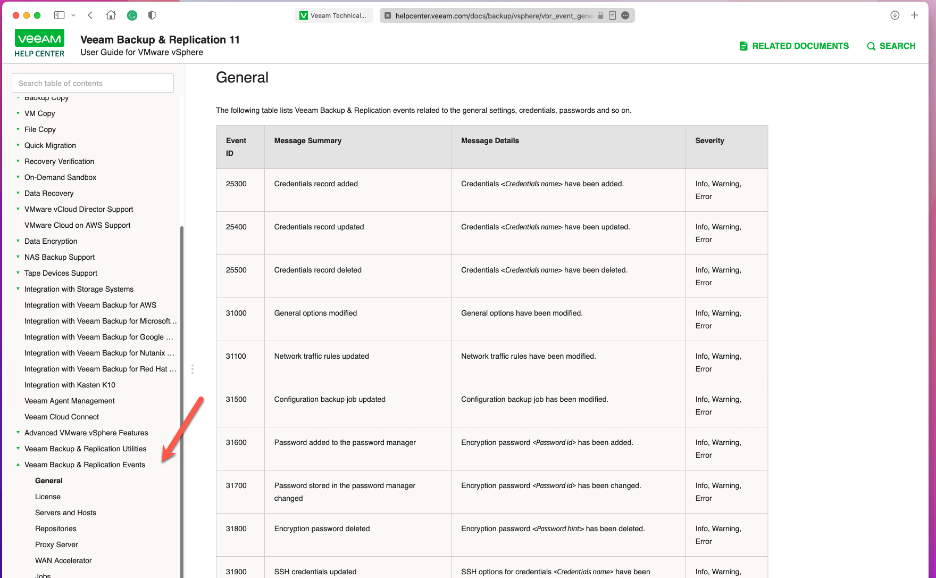Click the Severity column header
Screen dimensions: 936x578
coord(726,147)
